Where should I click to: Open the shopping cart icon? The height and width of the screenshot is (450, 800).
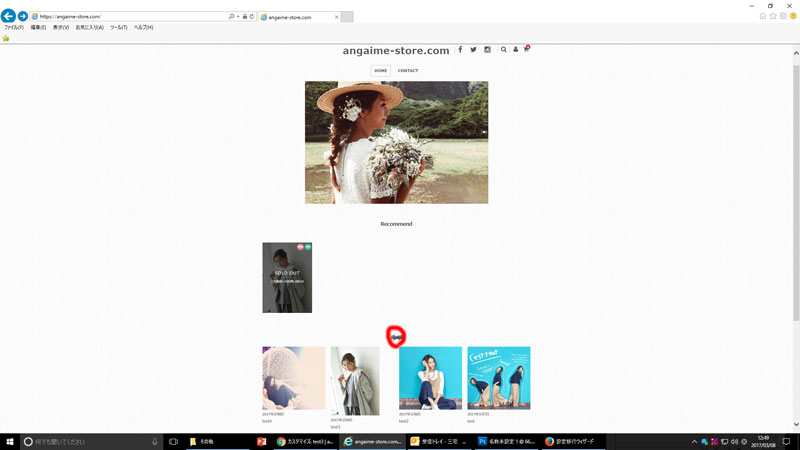(527, 49)
